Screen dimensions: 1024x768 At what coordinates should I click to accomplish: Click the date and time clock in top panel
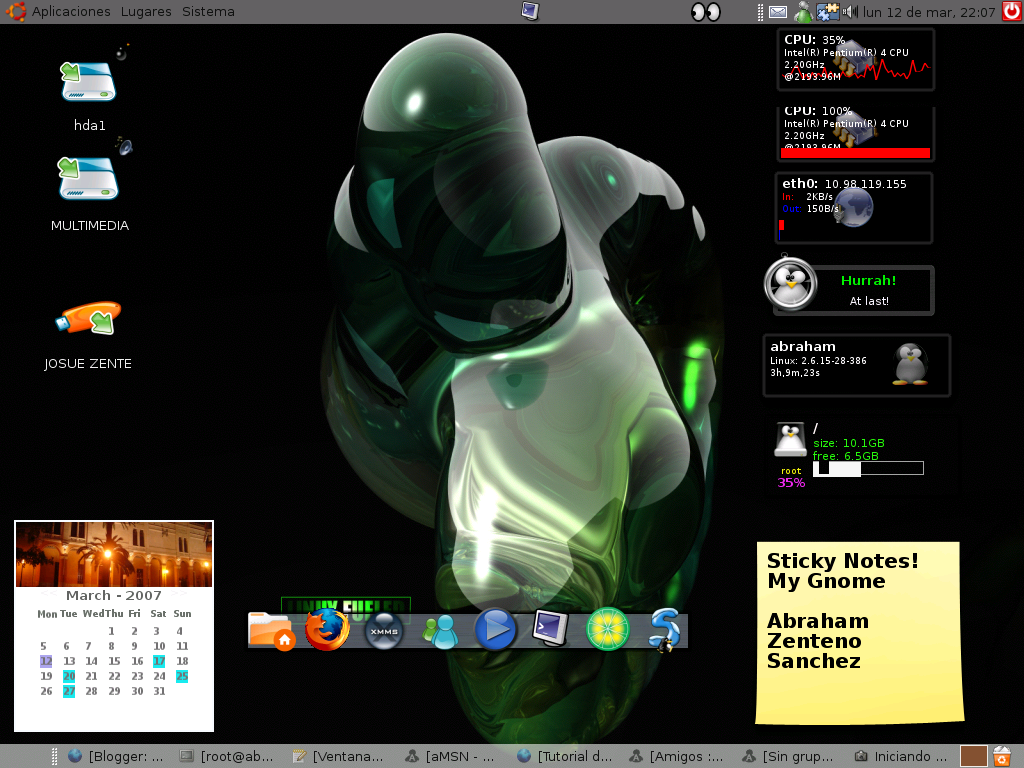pyautogui.click(x=929, y=12)
